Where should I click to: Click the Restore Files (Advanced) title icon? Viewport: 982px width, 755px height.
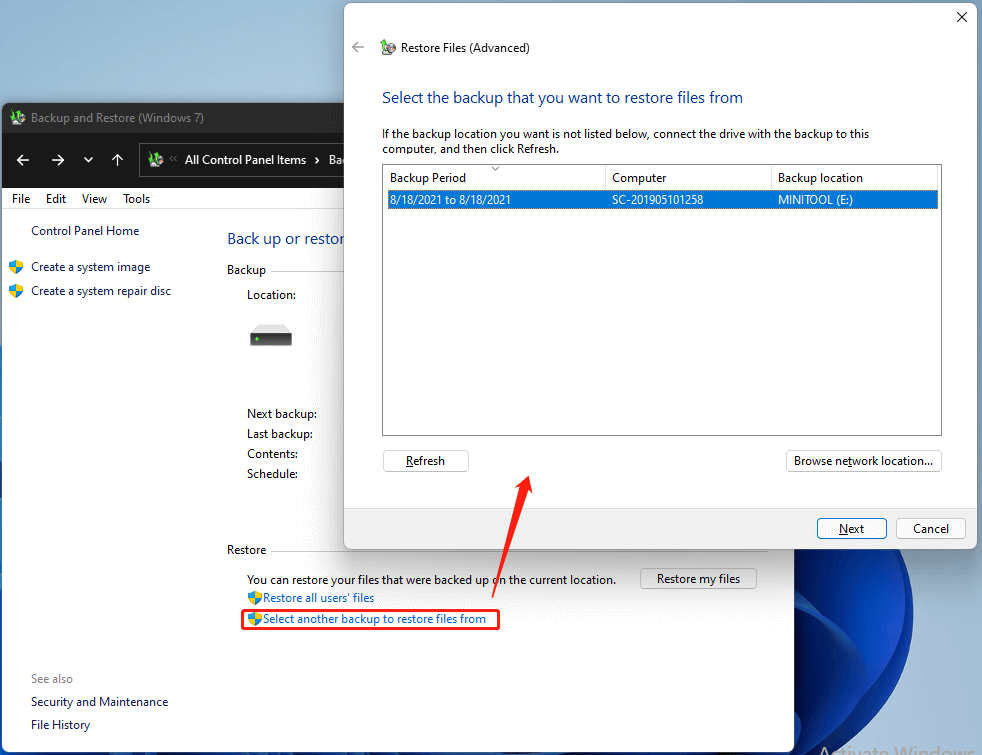point(388,48)
